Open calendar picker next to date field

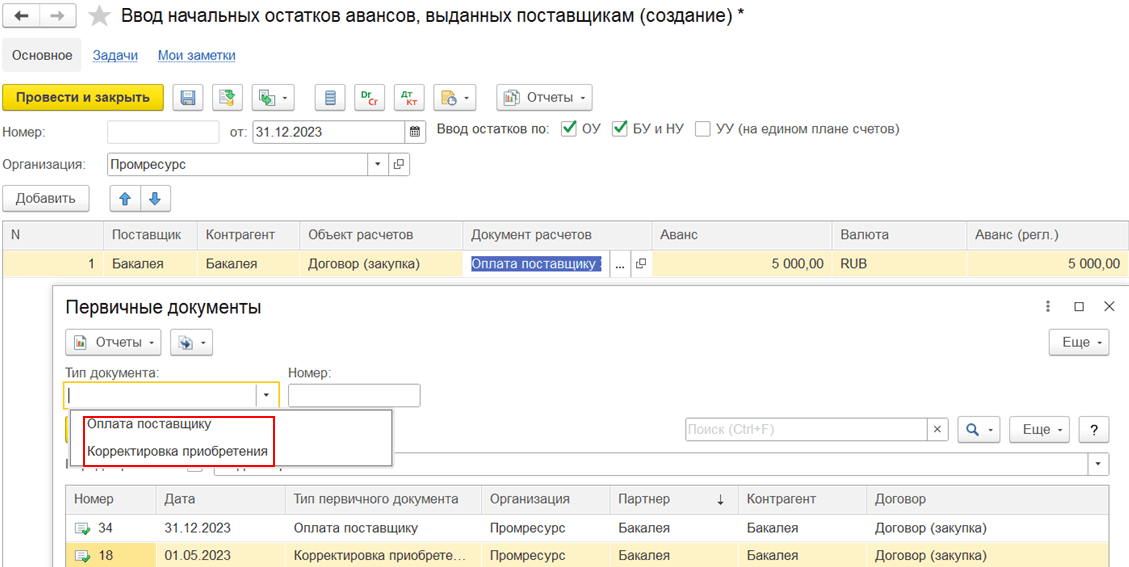click(415, 131)
